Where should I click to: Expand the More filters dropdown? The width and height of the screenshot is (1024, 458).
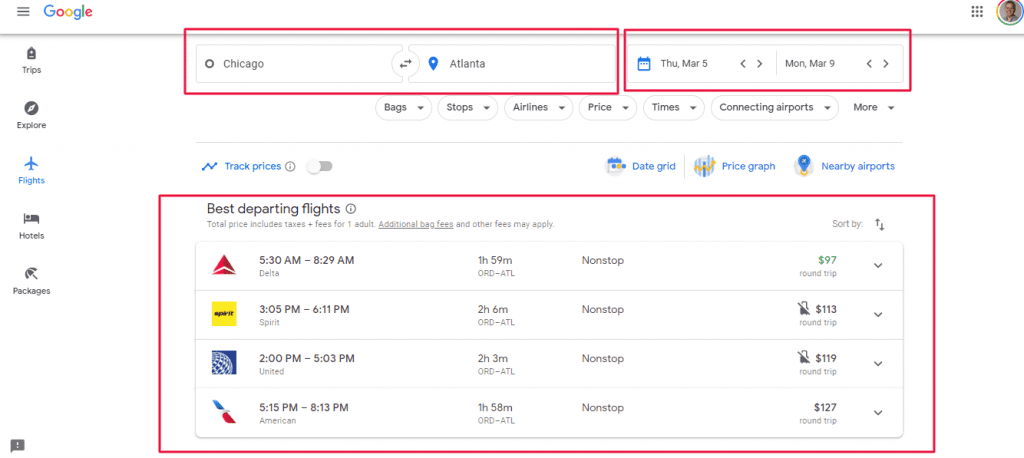pyautogui.click(x=873, y=108)
